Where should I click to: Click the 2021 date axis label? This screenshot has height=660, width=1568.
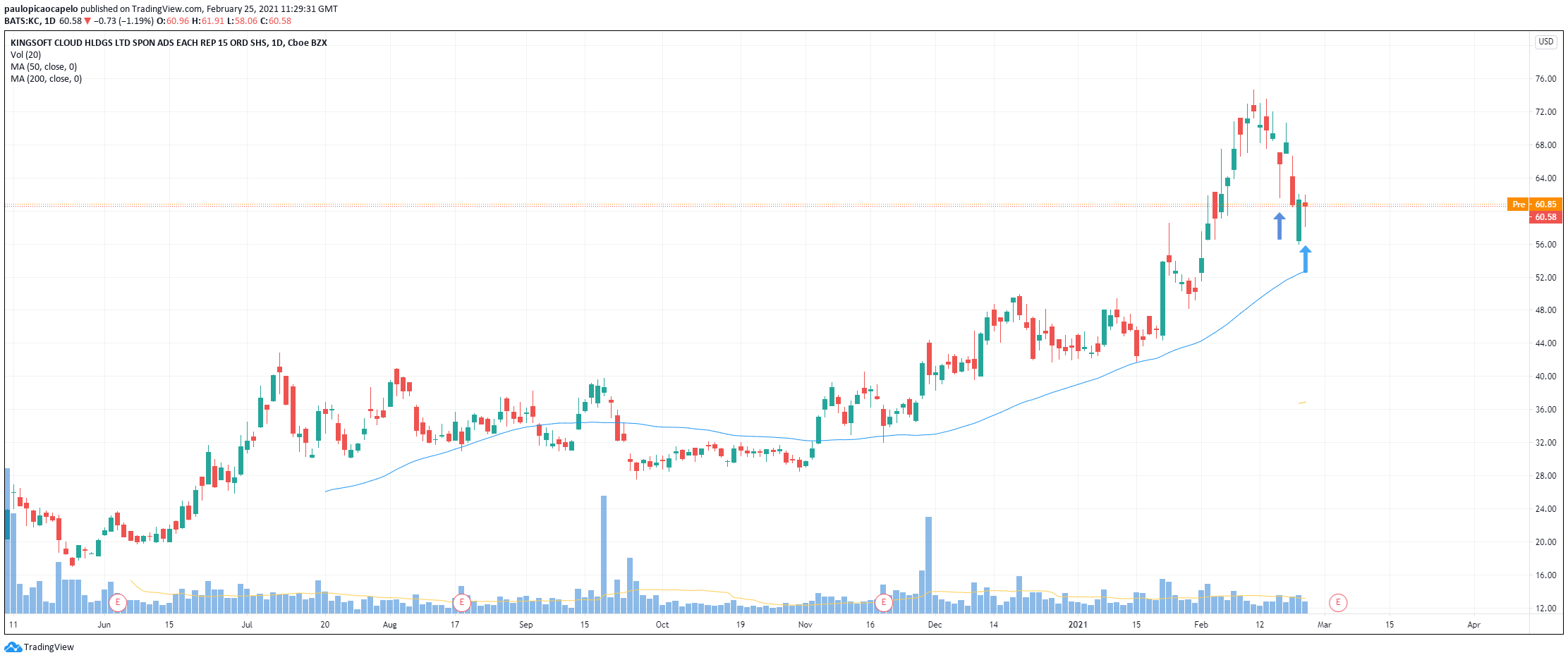pos(1077,624)
